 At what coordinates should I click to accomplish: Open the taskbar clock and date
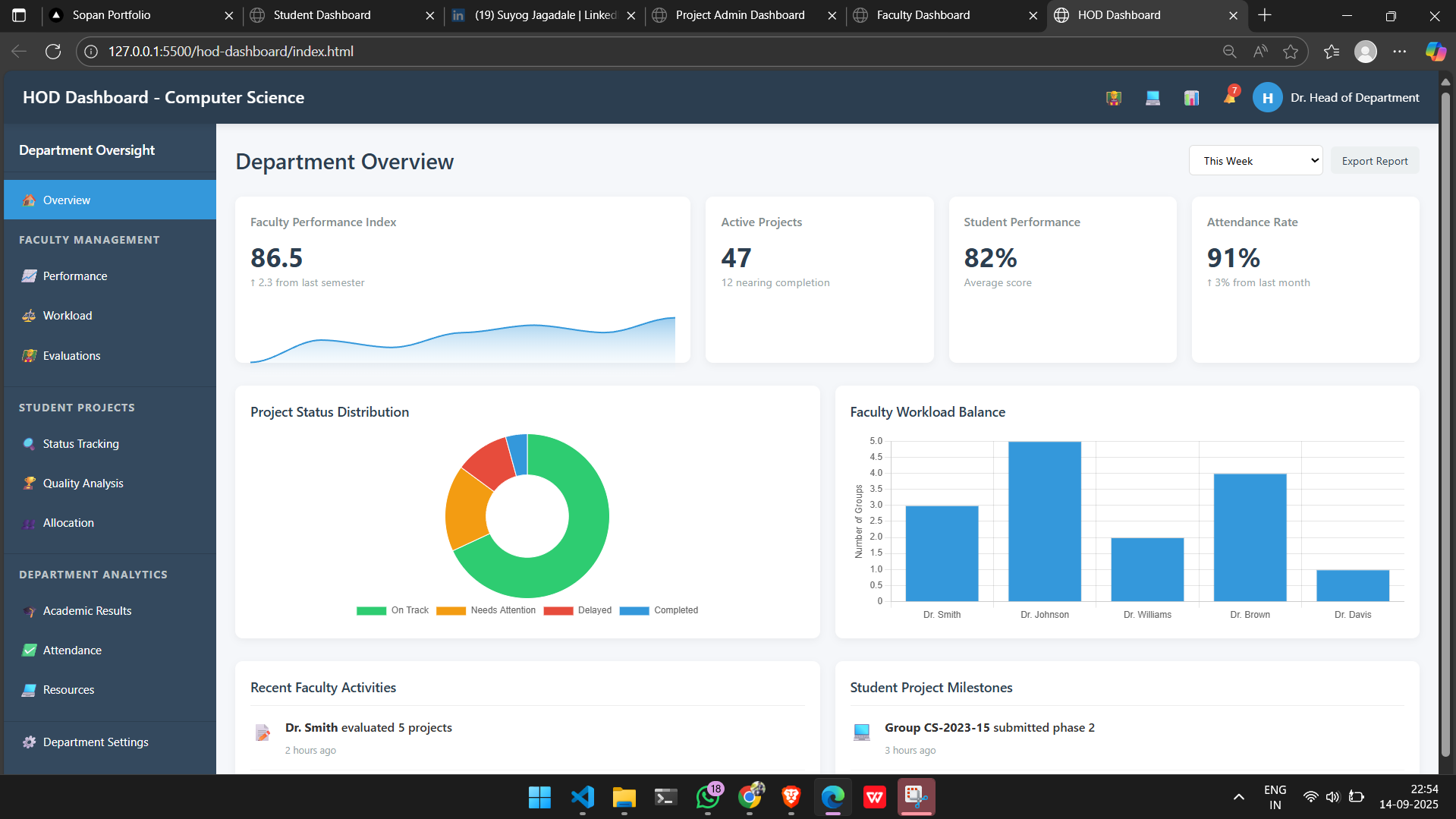pos(1409,797)
